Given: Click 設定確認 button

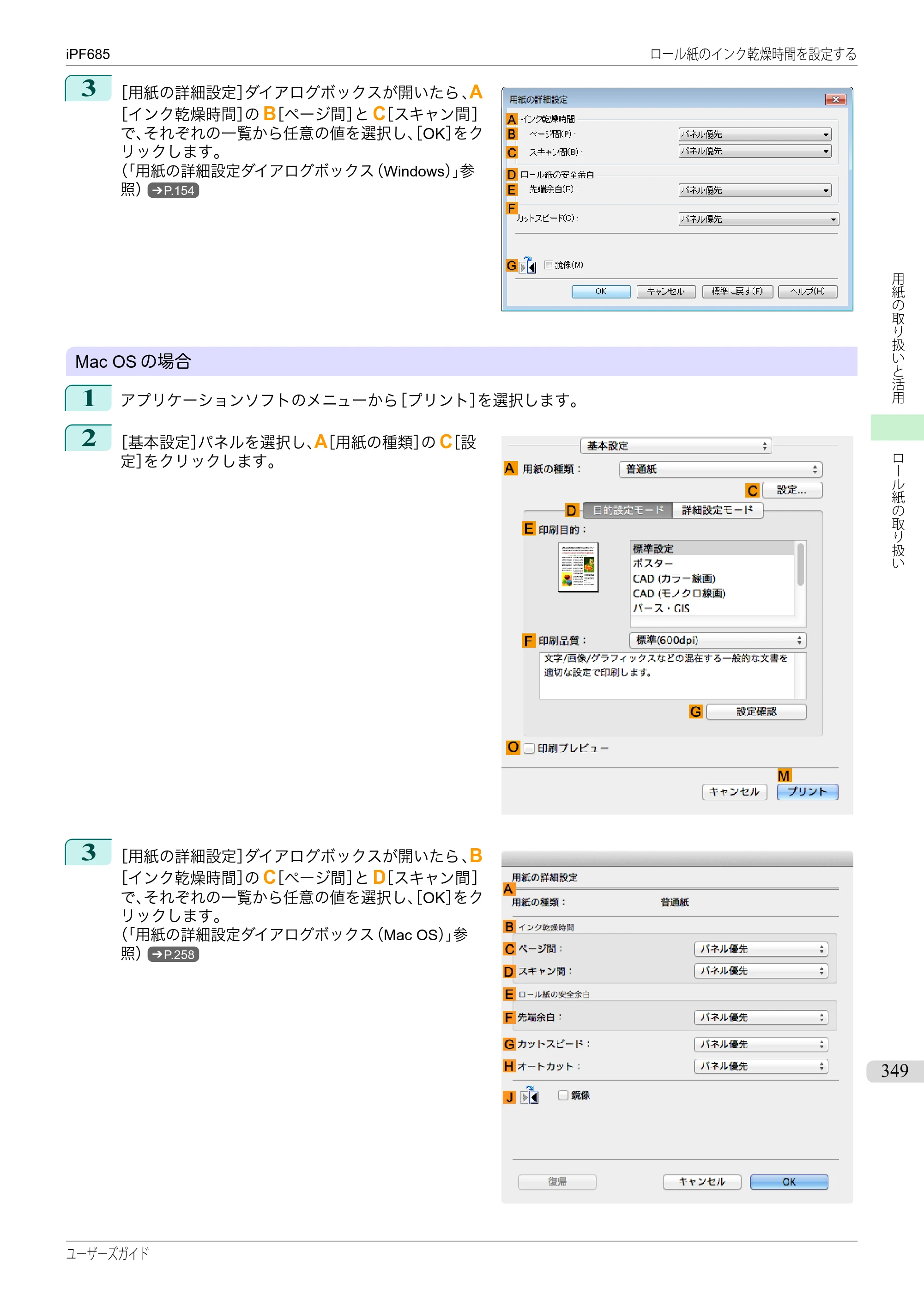Looking at the screenshot, I should click(x=756, y=711).
